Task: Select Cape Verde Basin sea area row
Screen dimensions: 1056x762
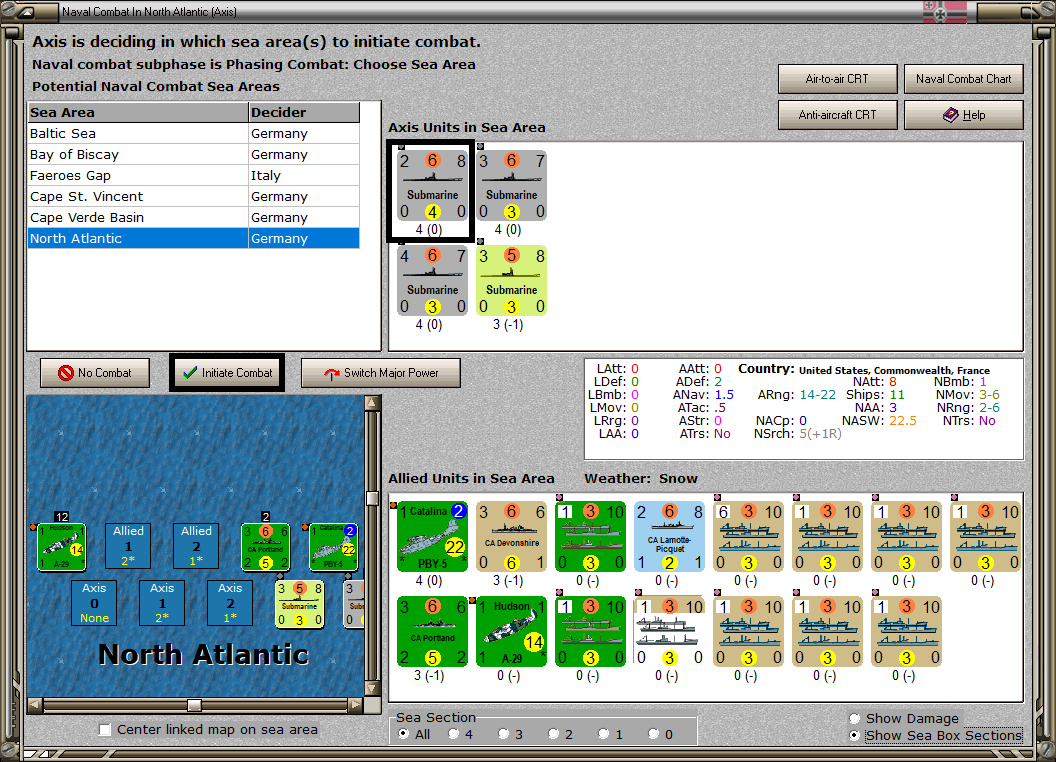Action: pyautogui.click(x=194, y=218)
